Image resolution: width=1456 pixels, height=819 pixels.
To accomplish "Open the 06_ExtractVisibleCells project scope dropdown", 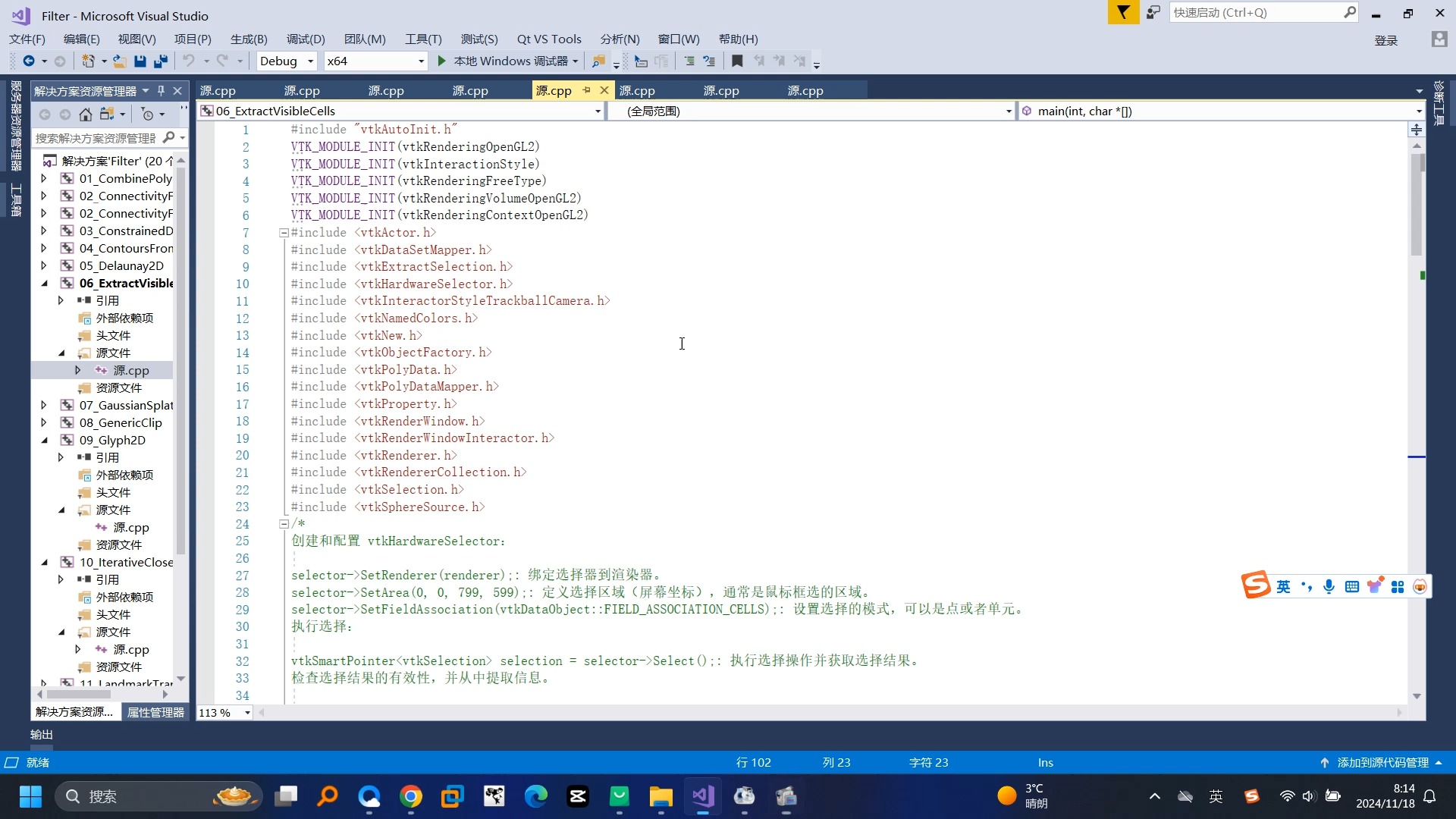I will pyautogui.click(x=400, y=111).
